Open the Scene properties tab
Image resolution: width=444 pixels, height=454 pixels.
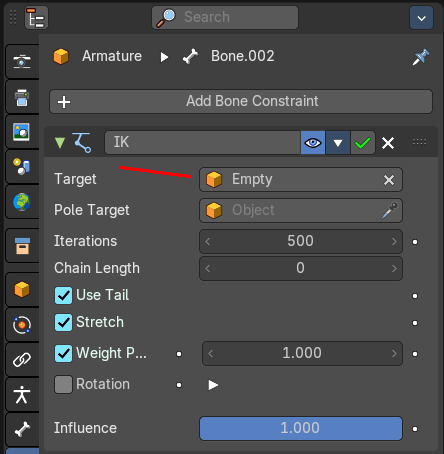(x=22, y=167)
